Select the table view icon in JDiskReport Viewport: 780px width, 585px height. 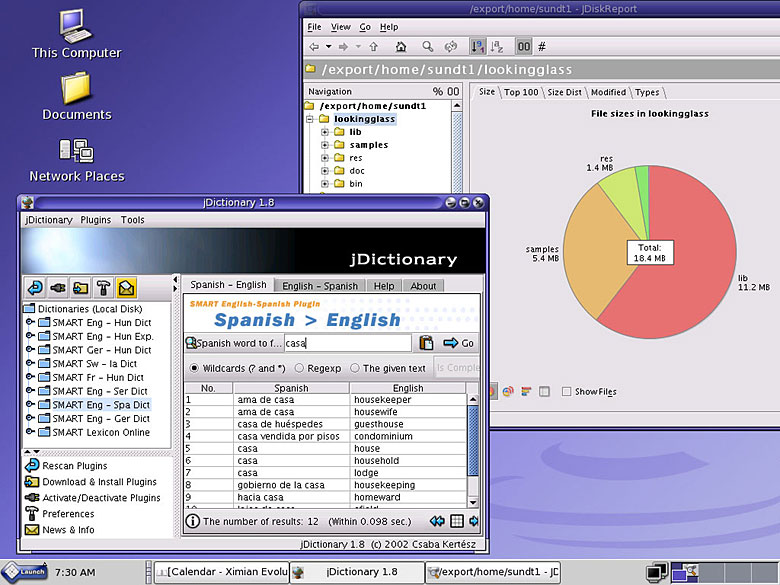pos(545,391)
